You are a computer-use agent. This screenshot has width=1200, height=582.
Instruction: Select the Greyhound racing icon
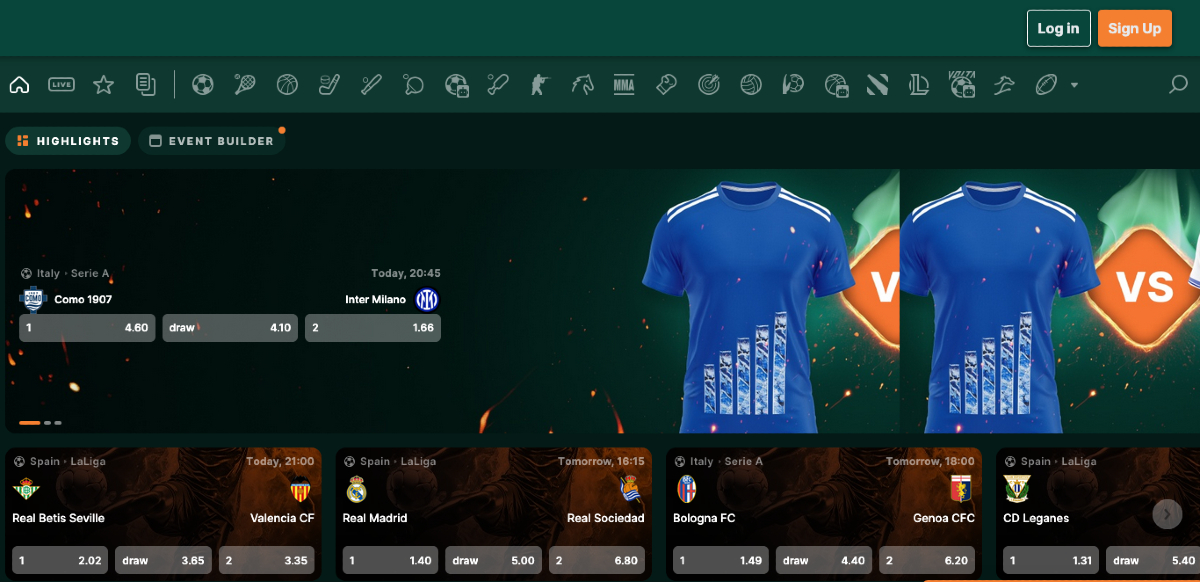click(x=1004, y=85)
